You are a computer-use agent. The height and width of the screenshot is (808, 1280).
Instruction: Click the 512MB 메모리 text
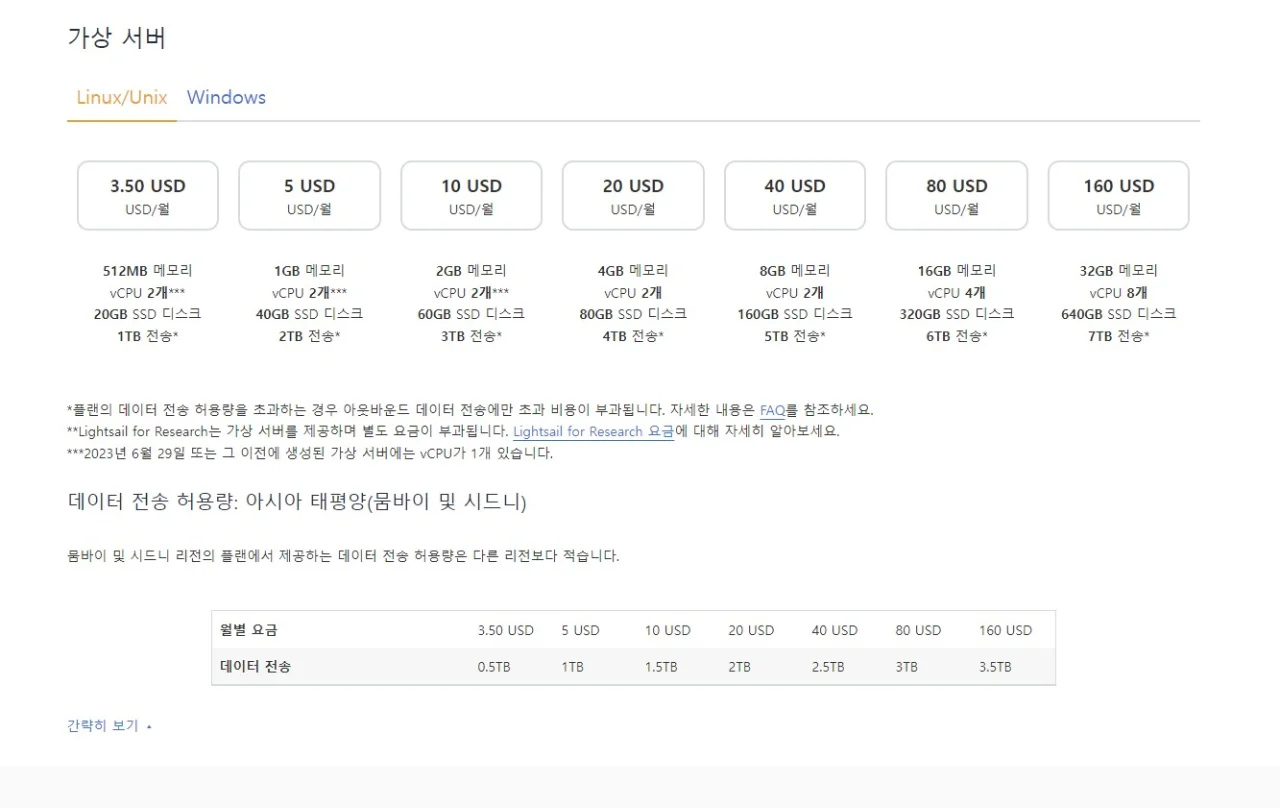pyautogui.click(x=148, y=270)
